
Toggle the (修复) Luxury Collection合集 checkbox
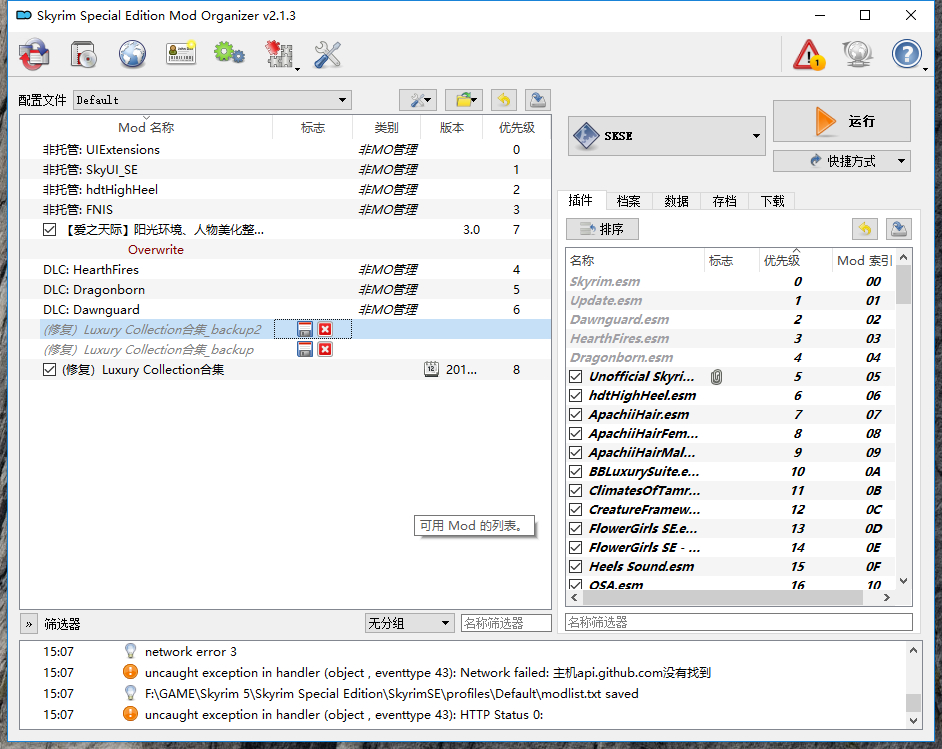point(50,369)
